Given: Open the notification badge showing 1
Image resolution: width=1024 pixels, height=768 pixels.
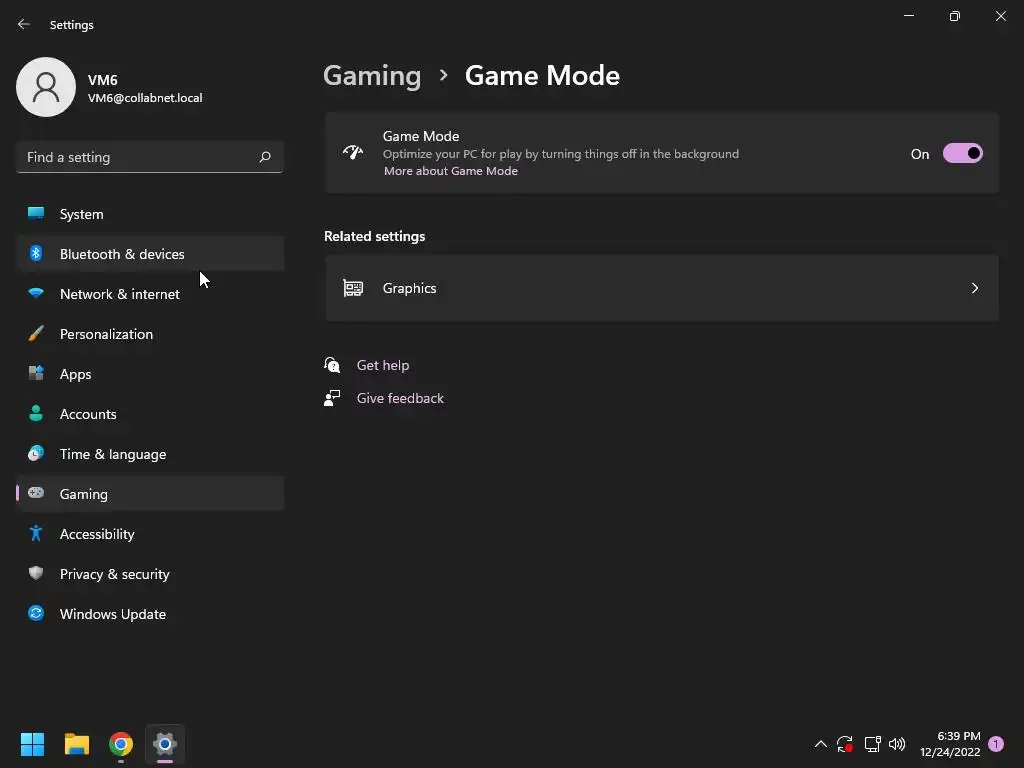Looking at the screenshot, I should [x=996, y=744].
